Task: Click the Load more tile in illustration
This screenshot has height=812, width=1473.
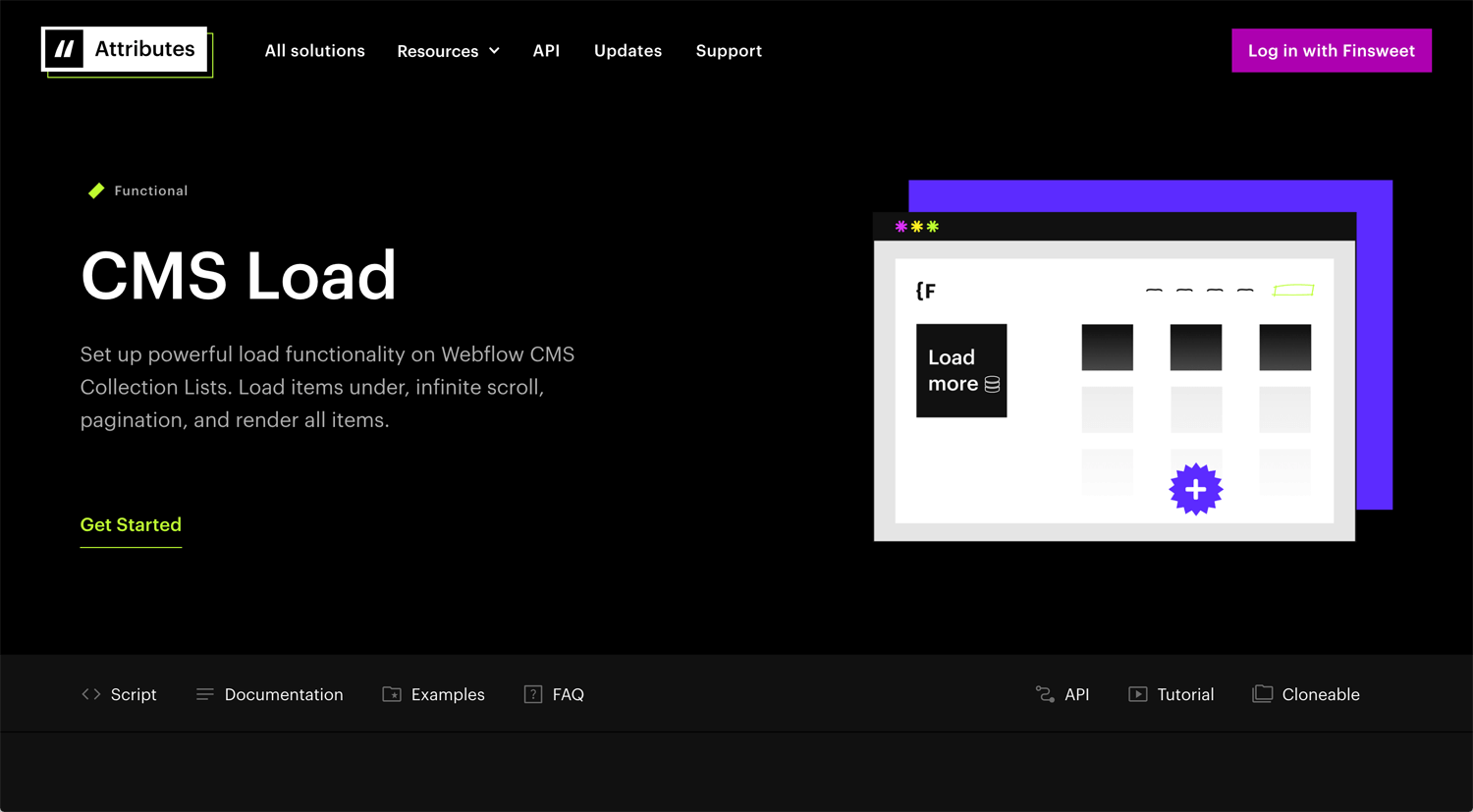Action: tap(961, 370)
